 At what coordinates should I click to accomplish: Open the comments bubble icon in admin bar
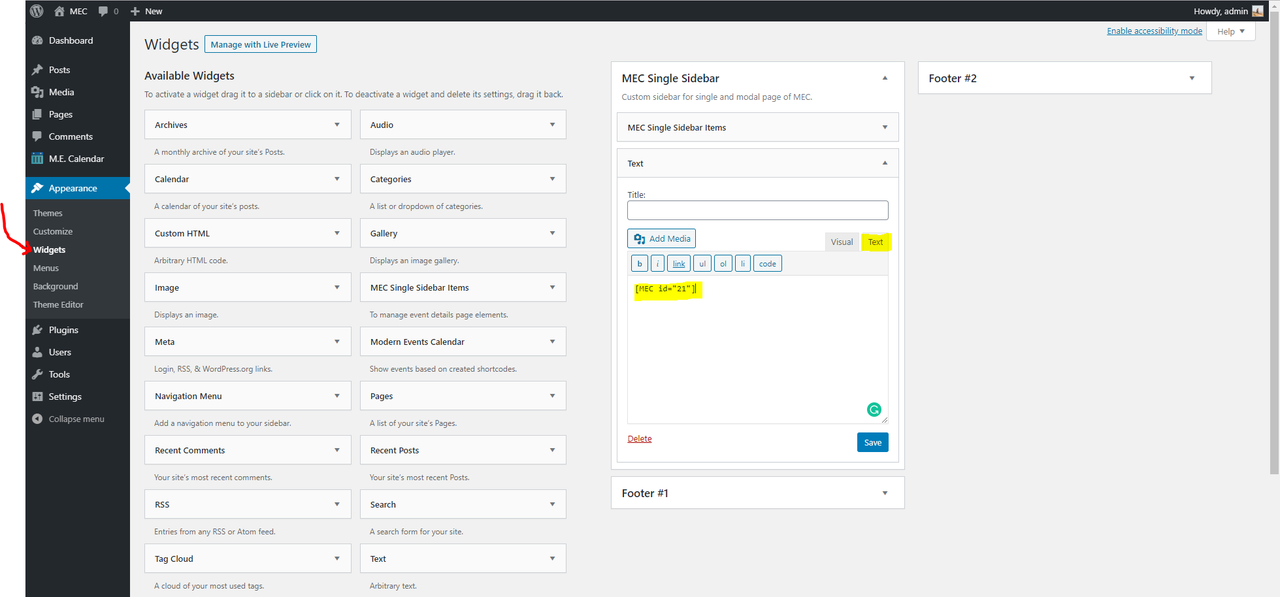102,11
